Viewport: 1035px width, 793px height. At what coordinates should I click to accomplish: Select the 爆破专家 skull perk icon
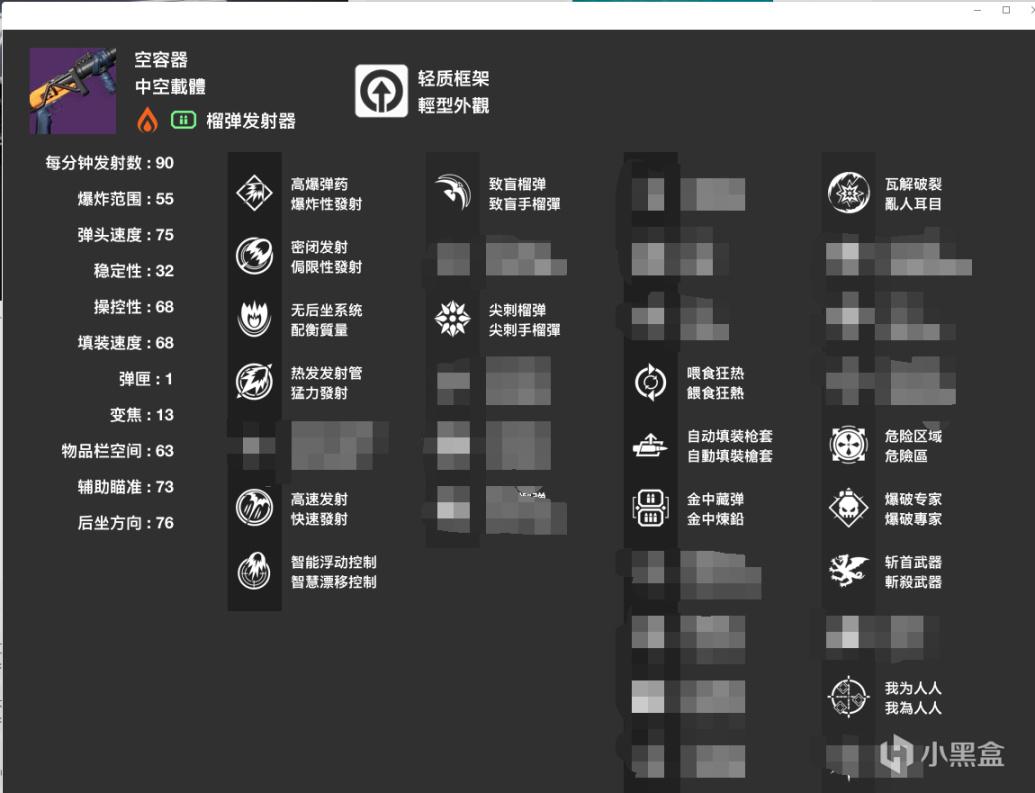pos(848,508)
